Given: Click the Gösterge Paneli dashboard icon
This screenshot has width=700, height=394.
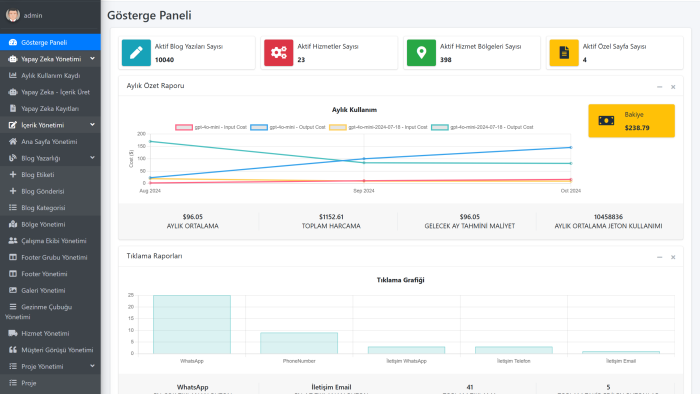Looking at the screenshot, I should click(12, 42).
